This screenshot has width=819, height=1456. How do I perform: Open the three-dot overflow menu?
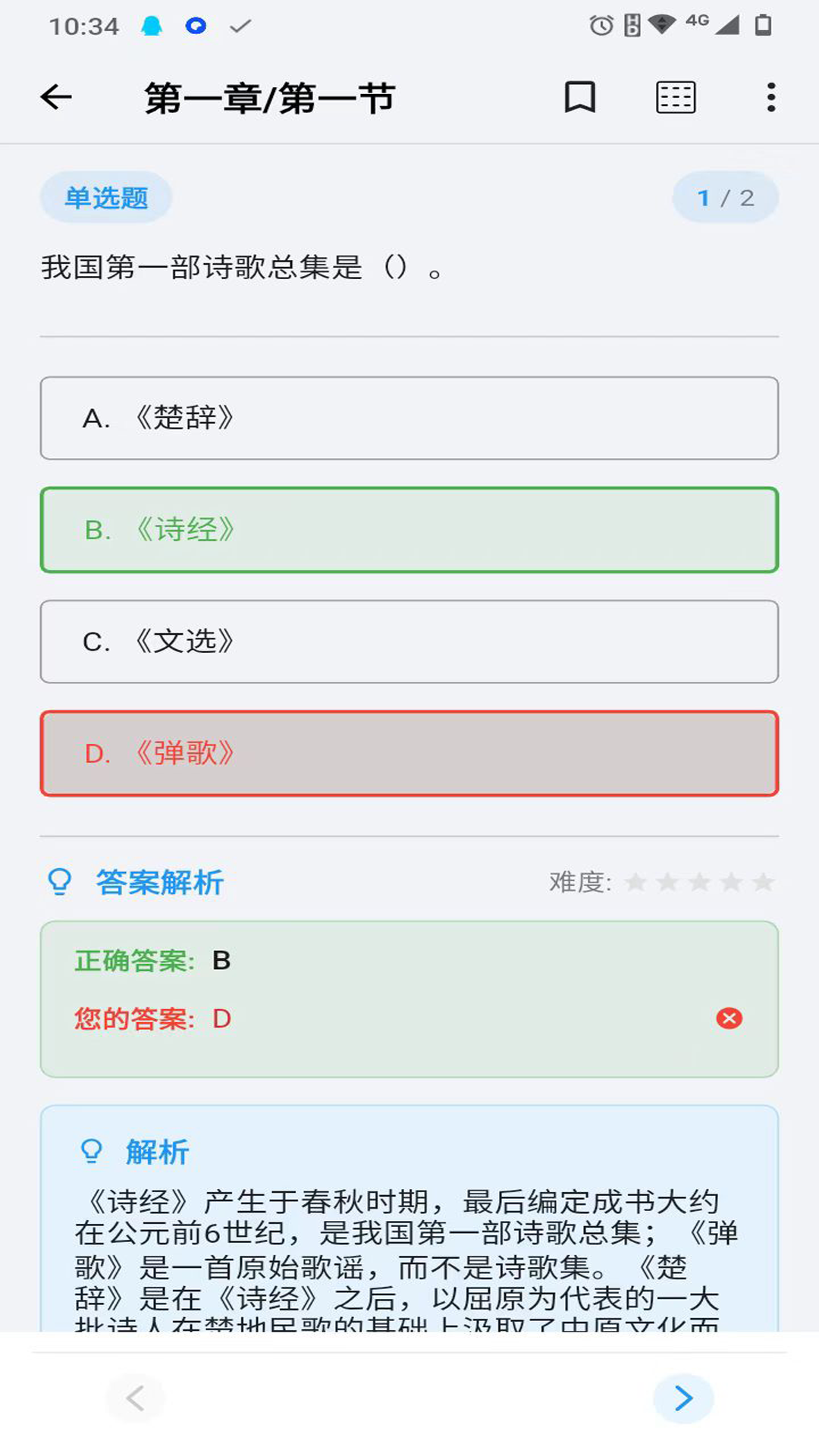[x=771, y=96]
